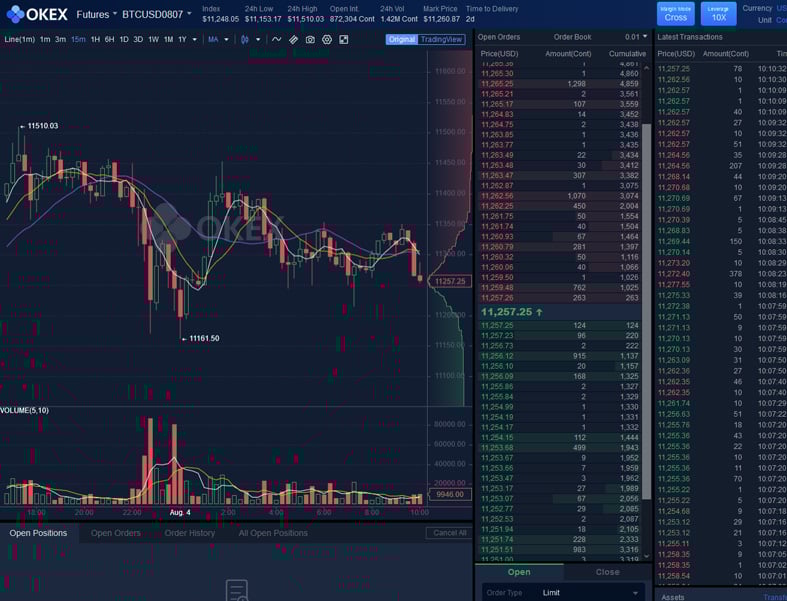This screenshot has height=601, width=787.
Task: Click ask price 11,262.56 row
Action: click(x=559, y=196)
